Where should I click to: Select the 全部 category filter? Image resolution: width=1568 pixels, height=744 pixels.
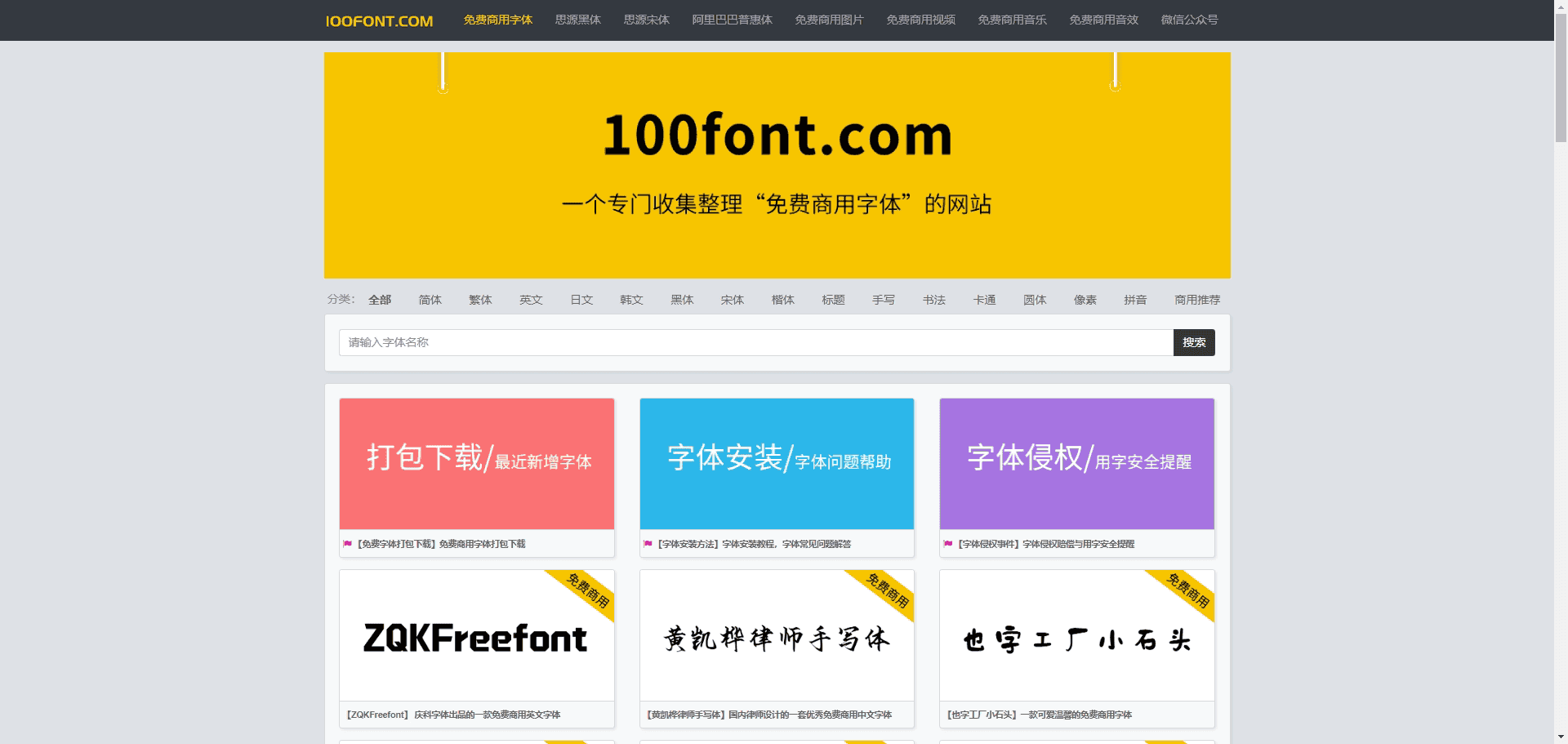tap(380, 300)
